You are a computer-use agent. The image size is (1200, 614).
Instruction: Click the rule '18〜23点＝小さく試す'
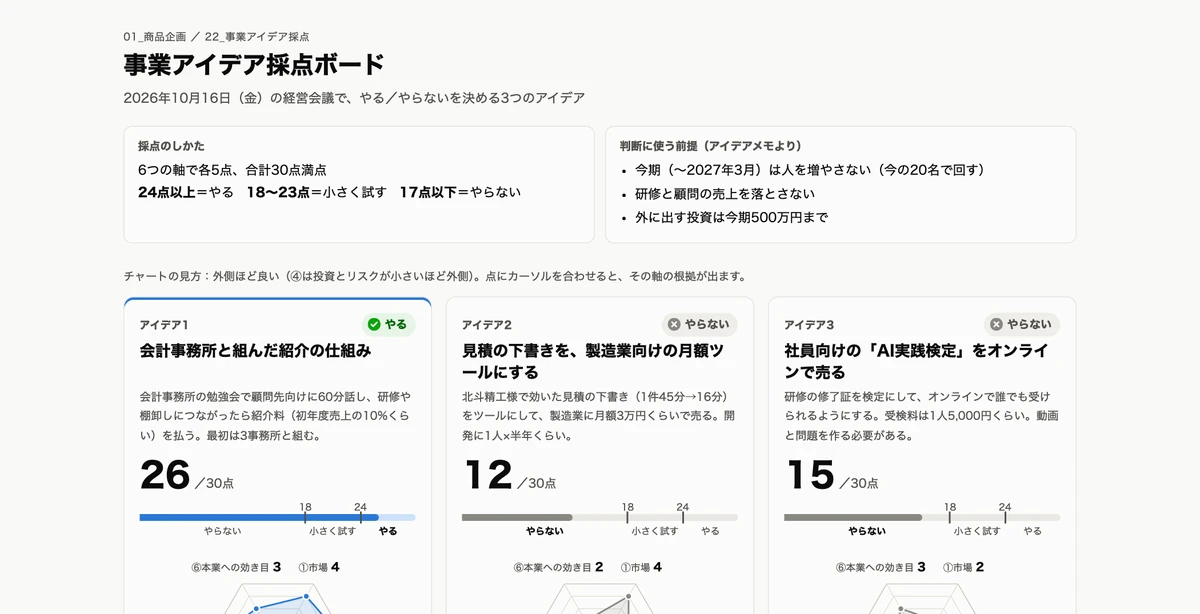(x=316, y=192)
